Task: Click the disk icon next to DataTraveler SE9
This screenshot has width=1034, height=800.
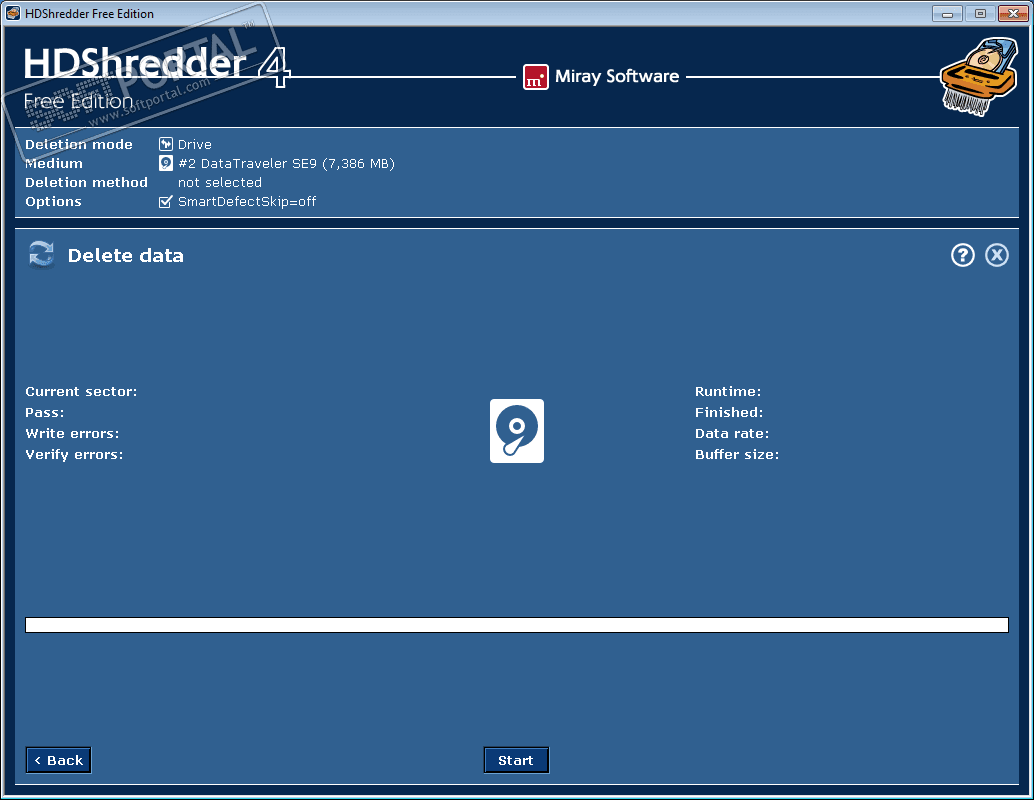Action: pos(166,163)
